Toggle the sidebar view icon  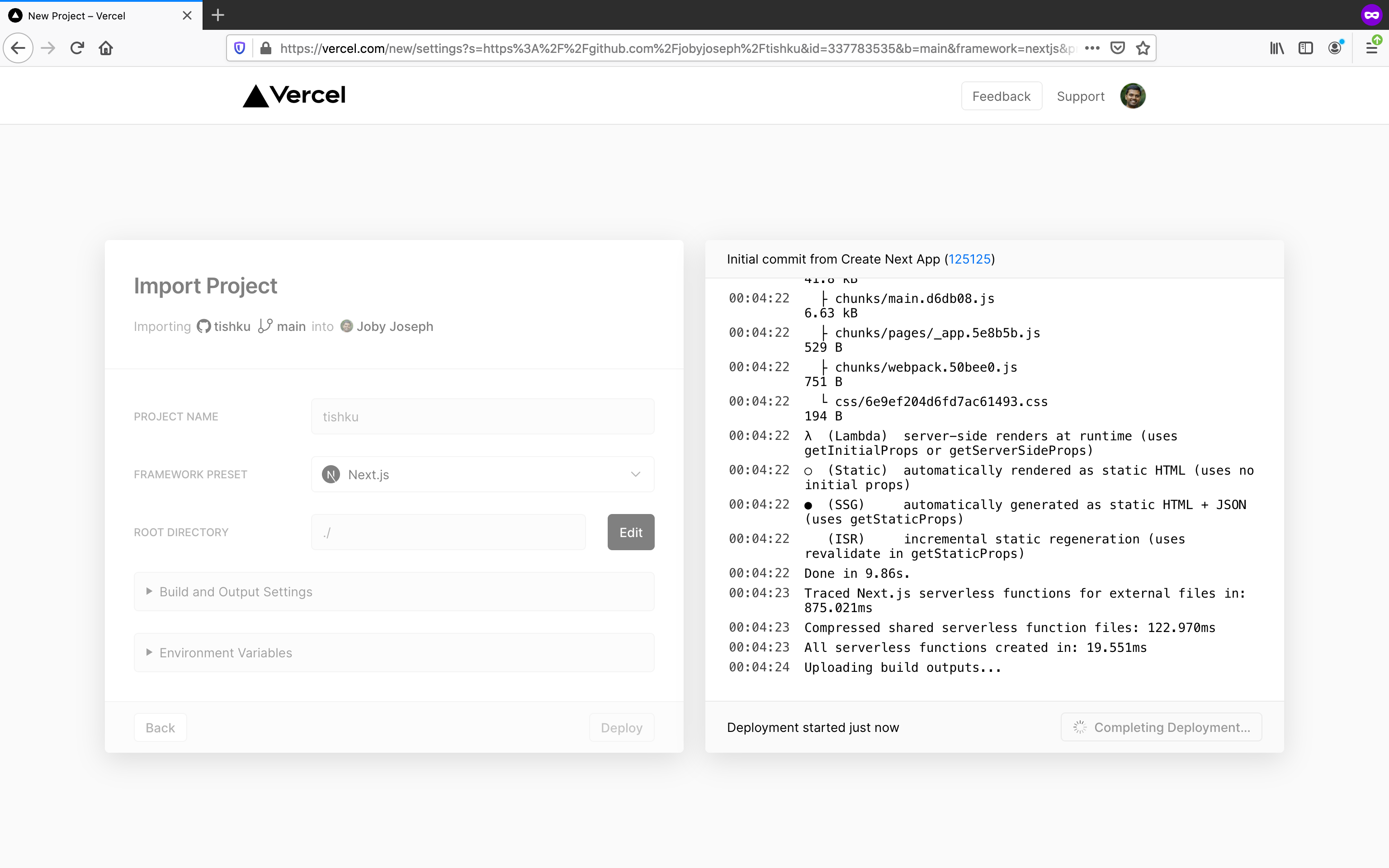tap(1305, 48)
